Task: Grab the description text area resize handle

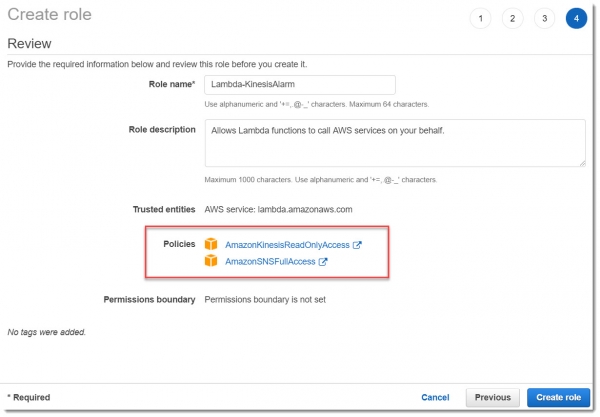Action: (581, 162)
